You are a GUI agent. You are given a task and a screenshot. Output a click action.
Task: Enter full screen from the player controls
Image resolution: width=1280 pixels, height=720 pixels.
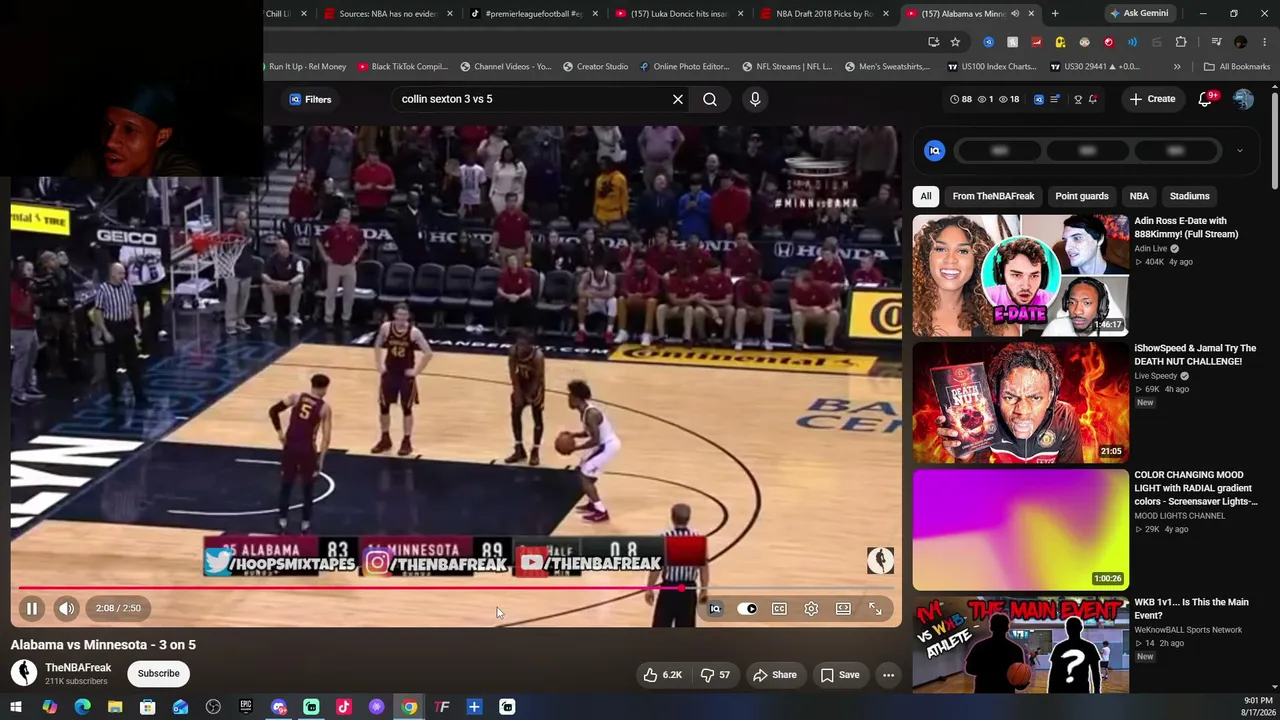coord(875,608)
